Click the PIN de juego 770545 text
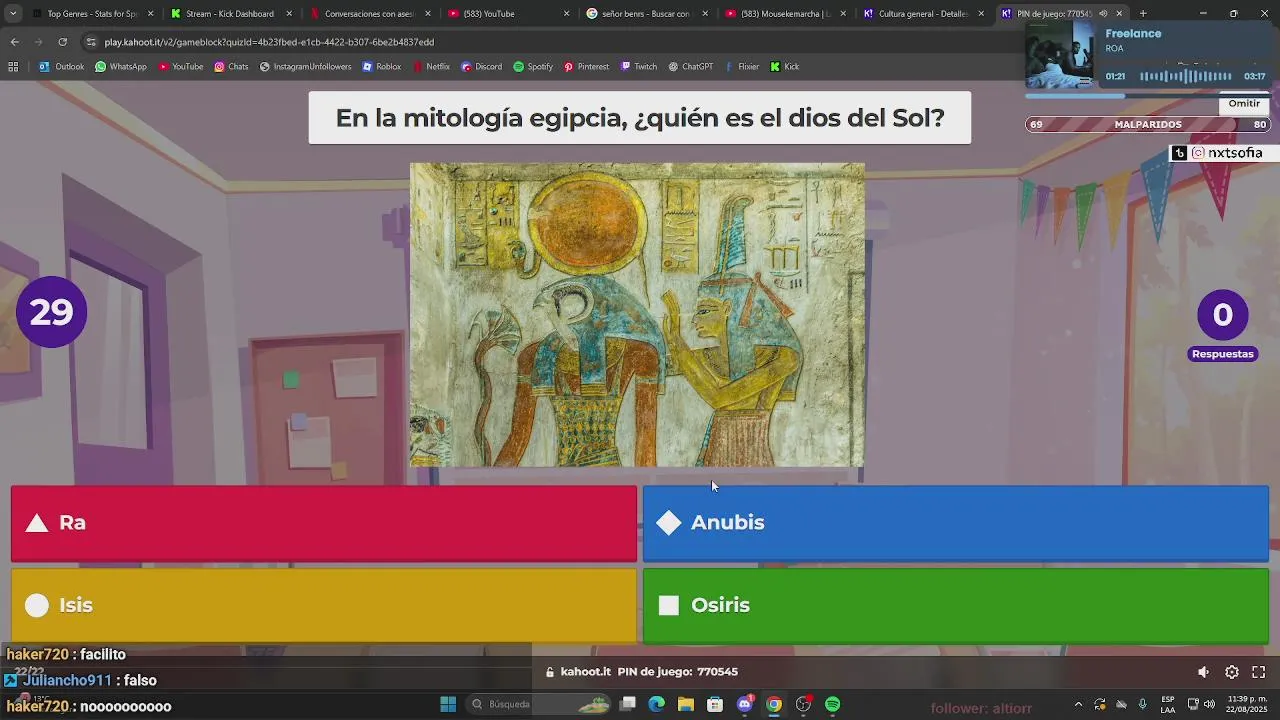 pyautogui.click(x=677, y=672)
